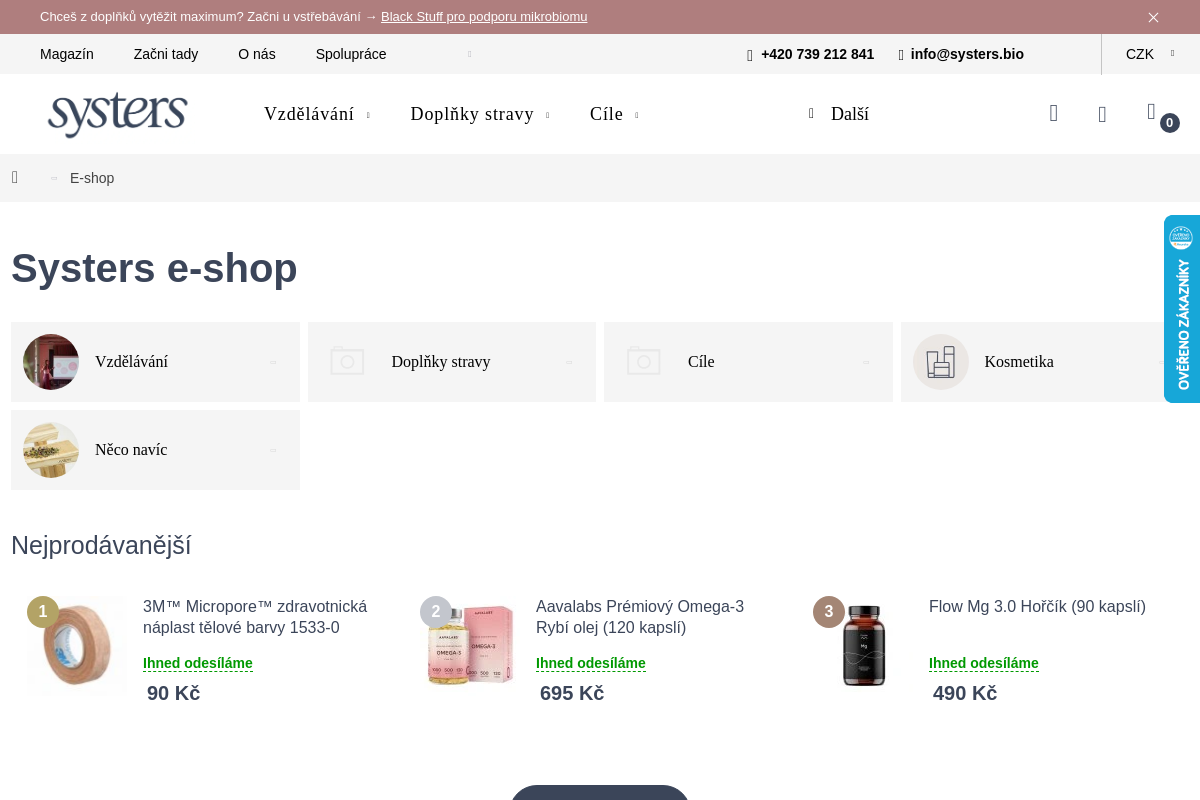Expand the CZK currency dropdown
1200x800 pixels.
click(x=1150, y=54)
